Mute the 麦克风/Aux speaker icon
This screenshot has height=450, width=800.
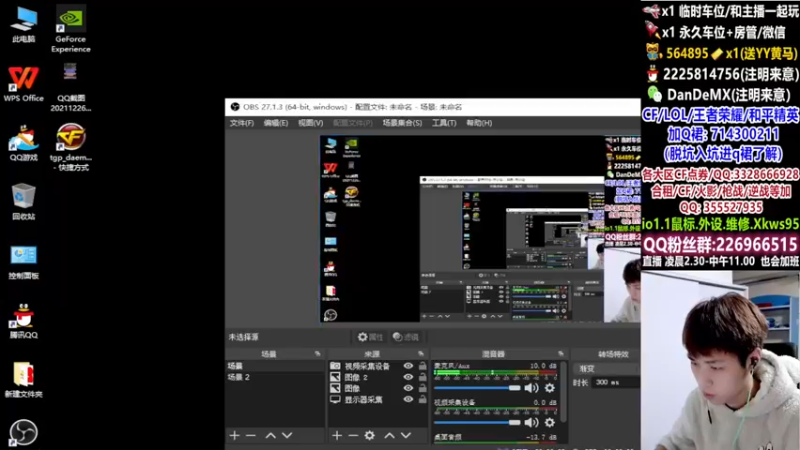pyautogui.click(x=531, y=388)
